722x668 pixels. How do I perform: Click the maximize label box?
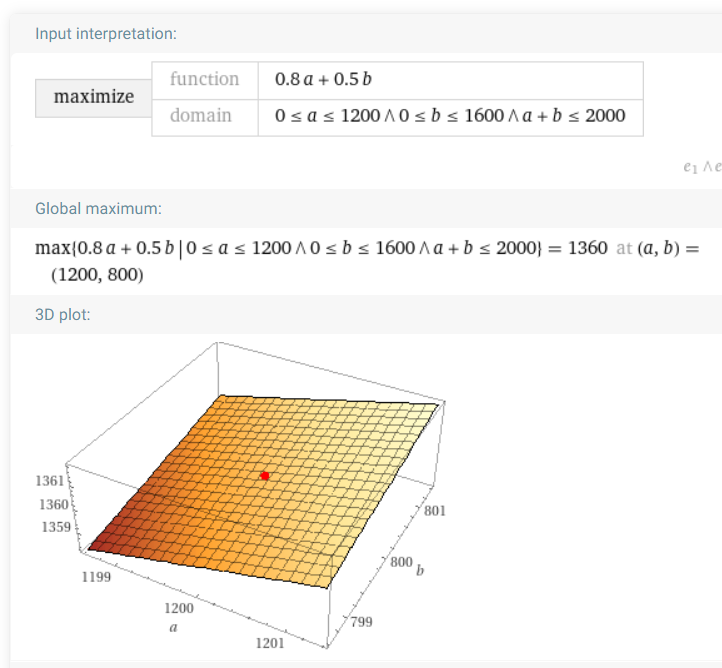tap(94, 98)
